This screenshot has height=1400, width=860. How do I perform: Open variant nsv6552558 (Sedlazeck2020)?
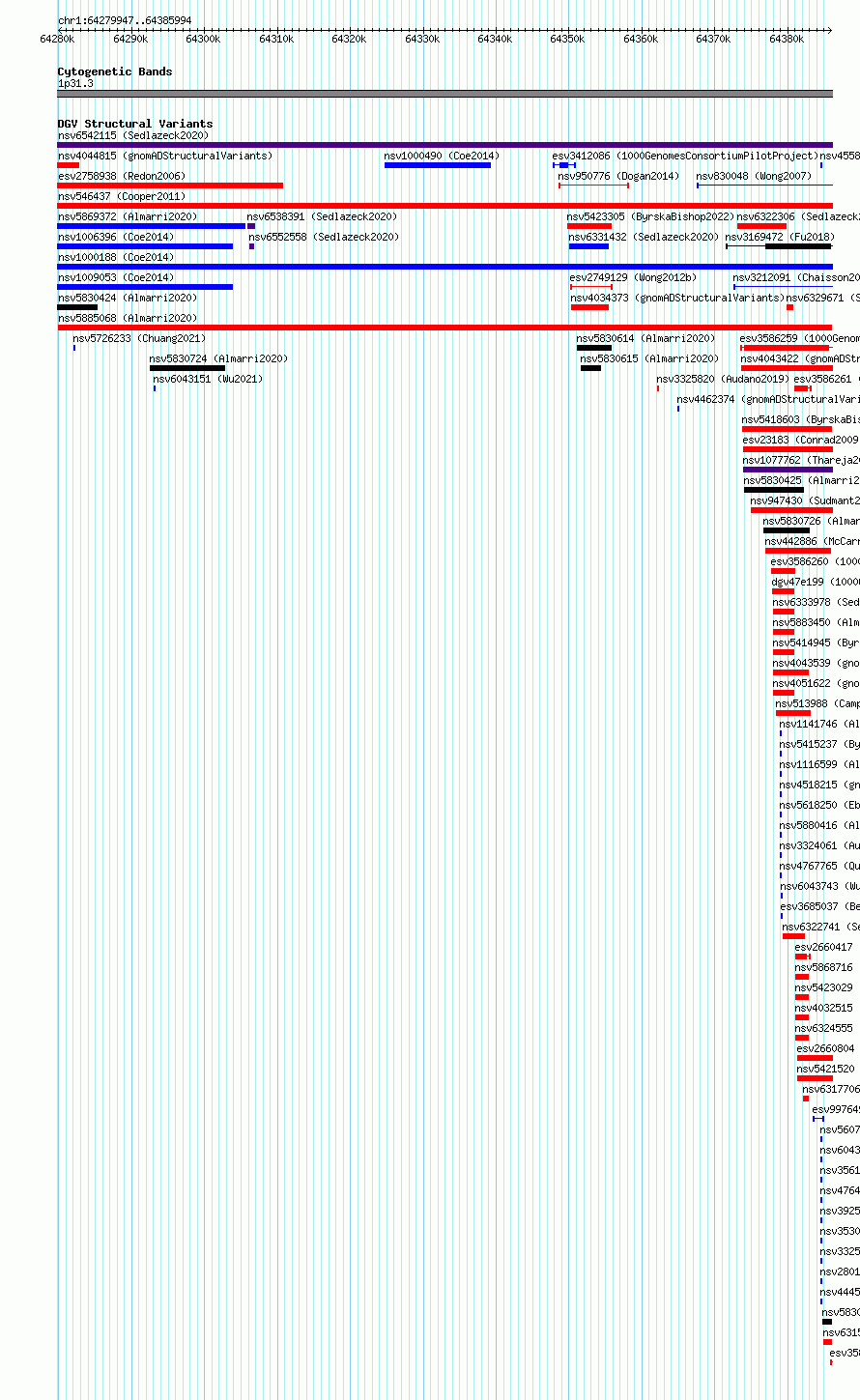tap(323, 237)
